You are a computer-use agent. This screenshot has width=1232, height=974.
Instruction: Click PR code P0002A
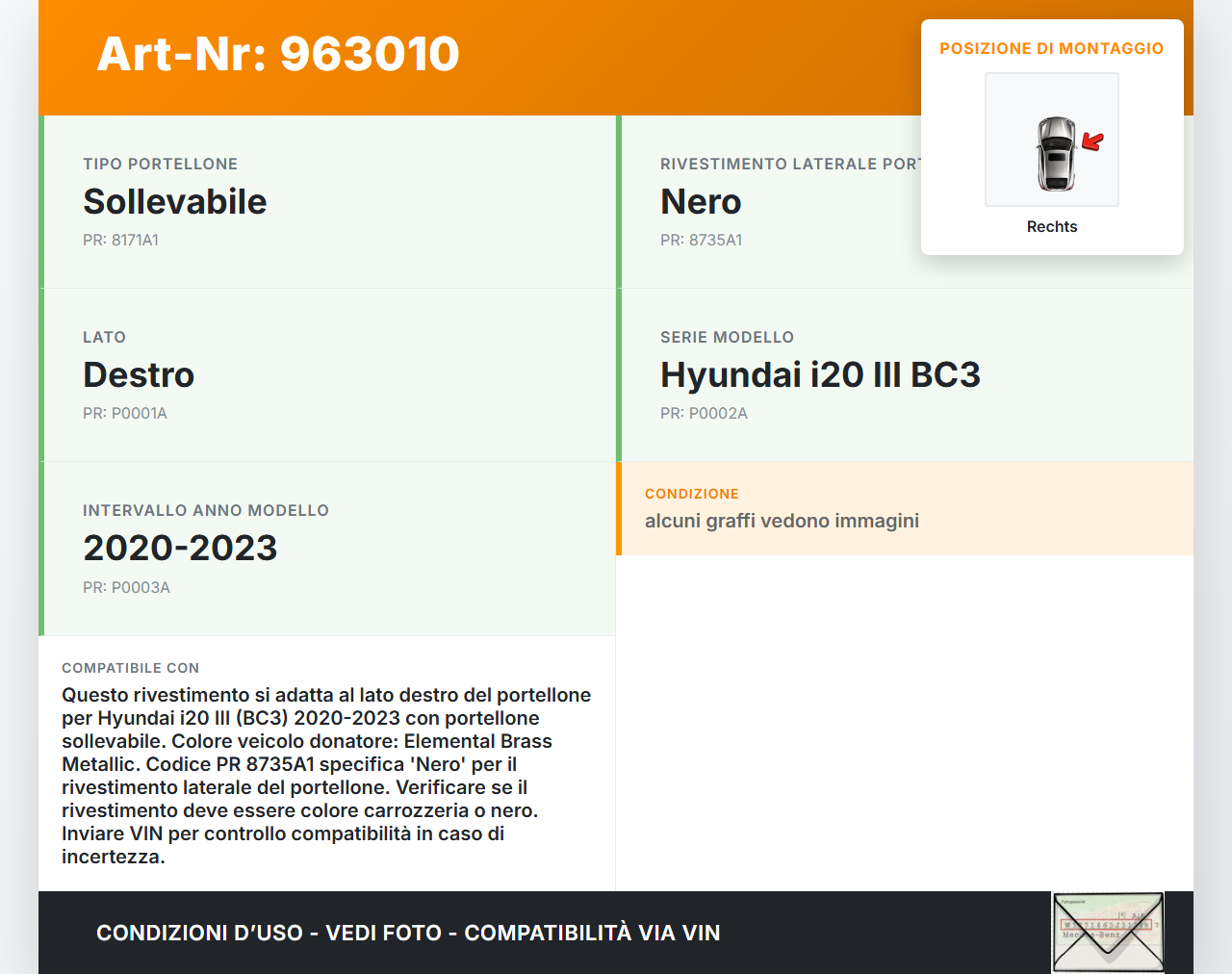[x=704, y=414]
